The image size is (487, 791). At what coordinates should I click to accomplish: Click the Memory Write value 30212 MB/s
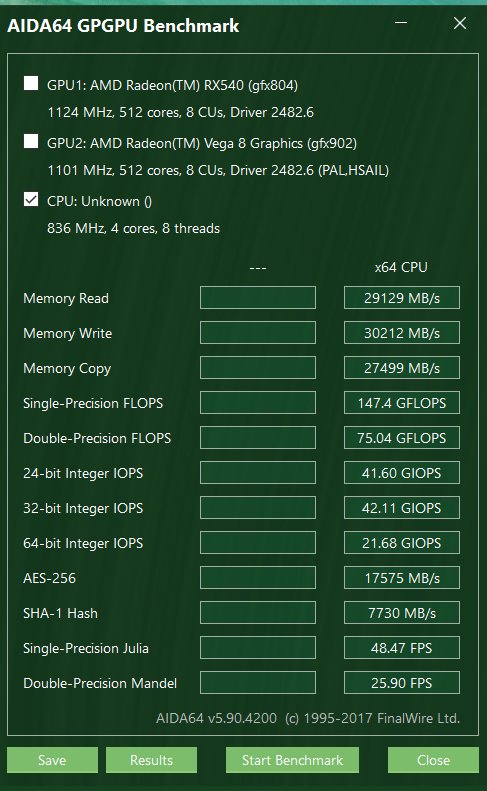[x=402, y=333]
